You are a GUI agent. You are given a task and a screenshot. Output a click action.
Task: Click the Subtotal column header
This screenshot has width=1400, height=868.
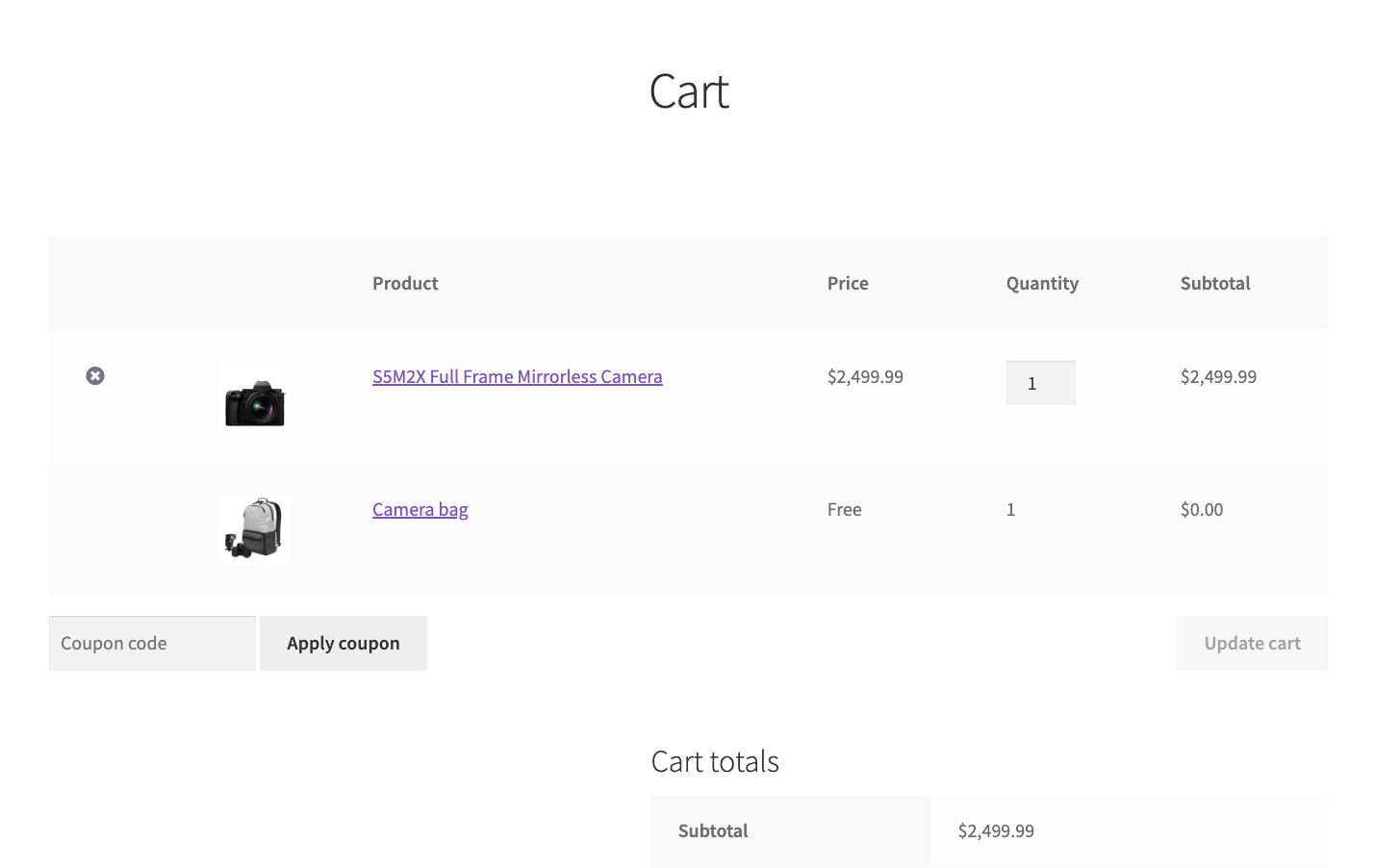pos(1215,283)
